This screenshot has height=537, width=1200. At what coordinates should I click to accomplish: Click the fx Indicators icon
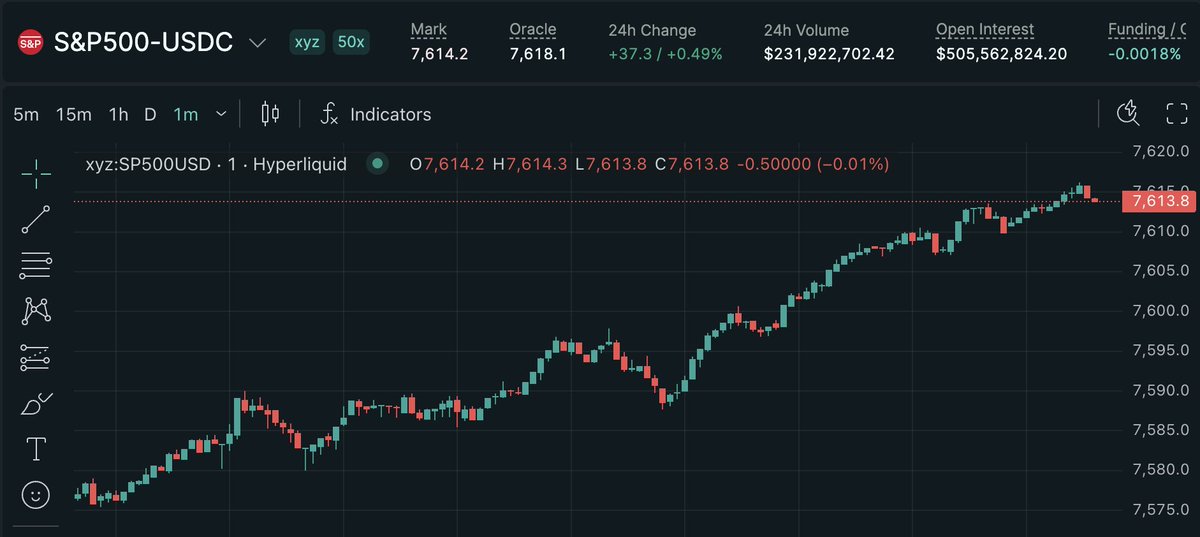(329, 114)
